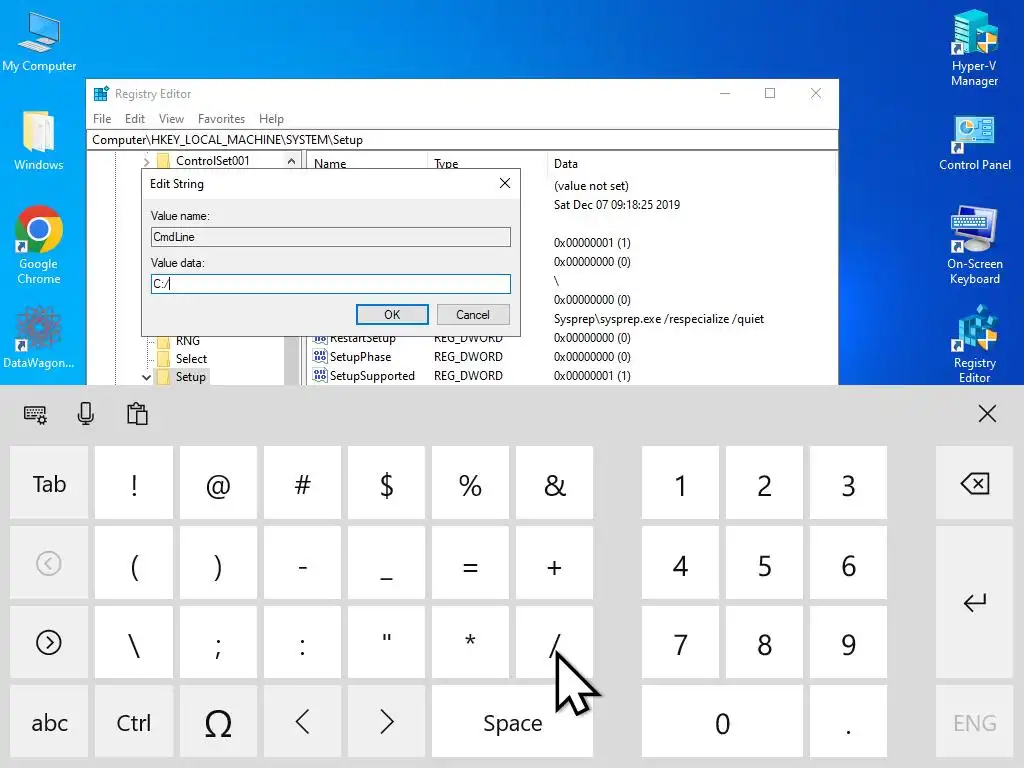Tap the underscore key
This screenshot has height=768, width=1024.
coord(387,563)
